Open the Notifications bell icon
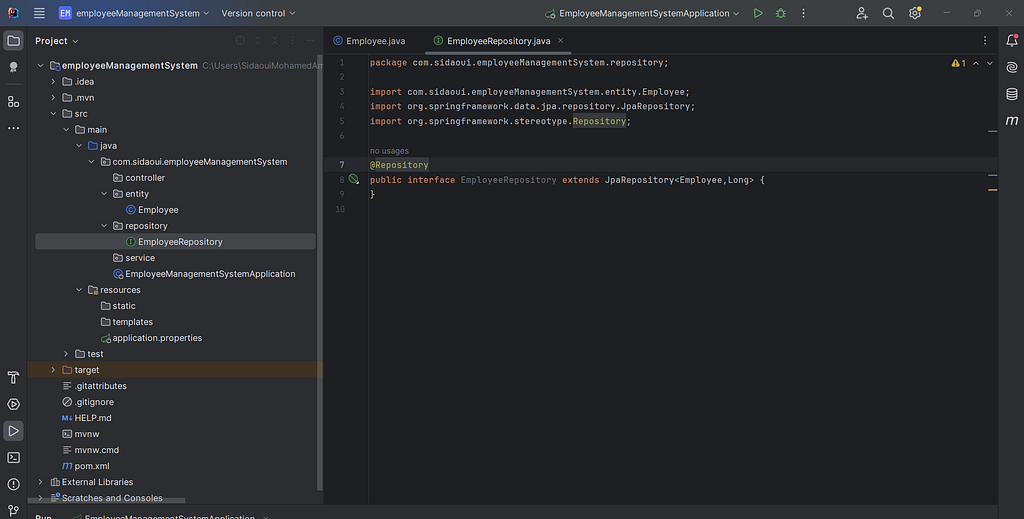The height and width of the screenshot is (519, 1024). pos(1012,40)
